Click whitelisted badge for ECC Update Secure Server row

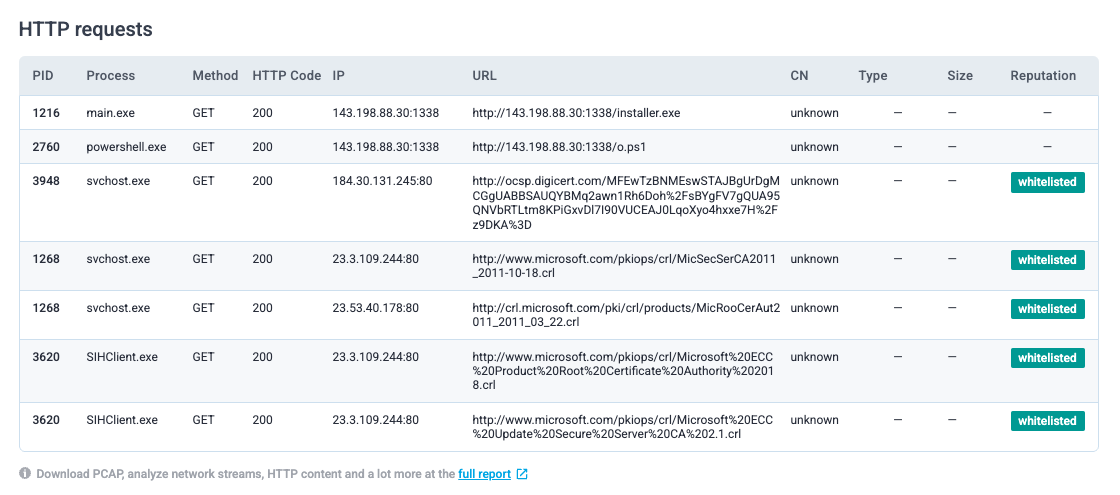[1047, 421]
